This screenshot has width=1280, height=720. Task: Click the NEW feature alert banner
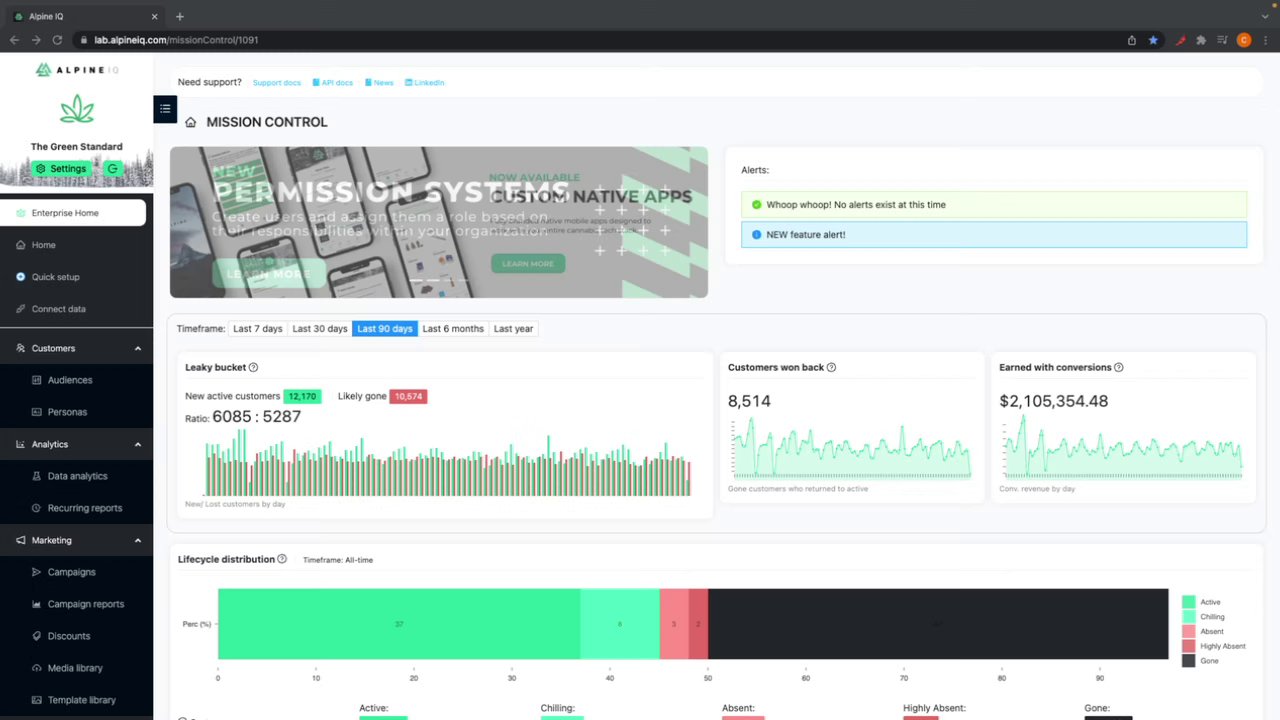pos(994,234)
